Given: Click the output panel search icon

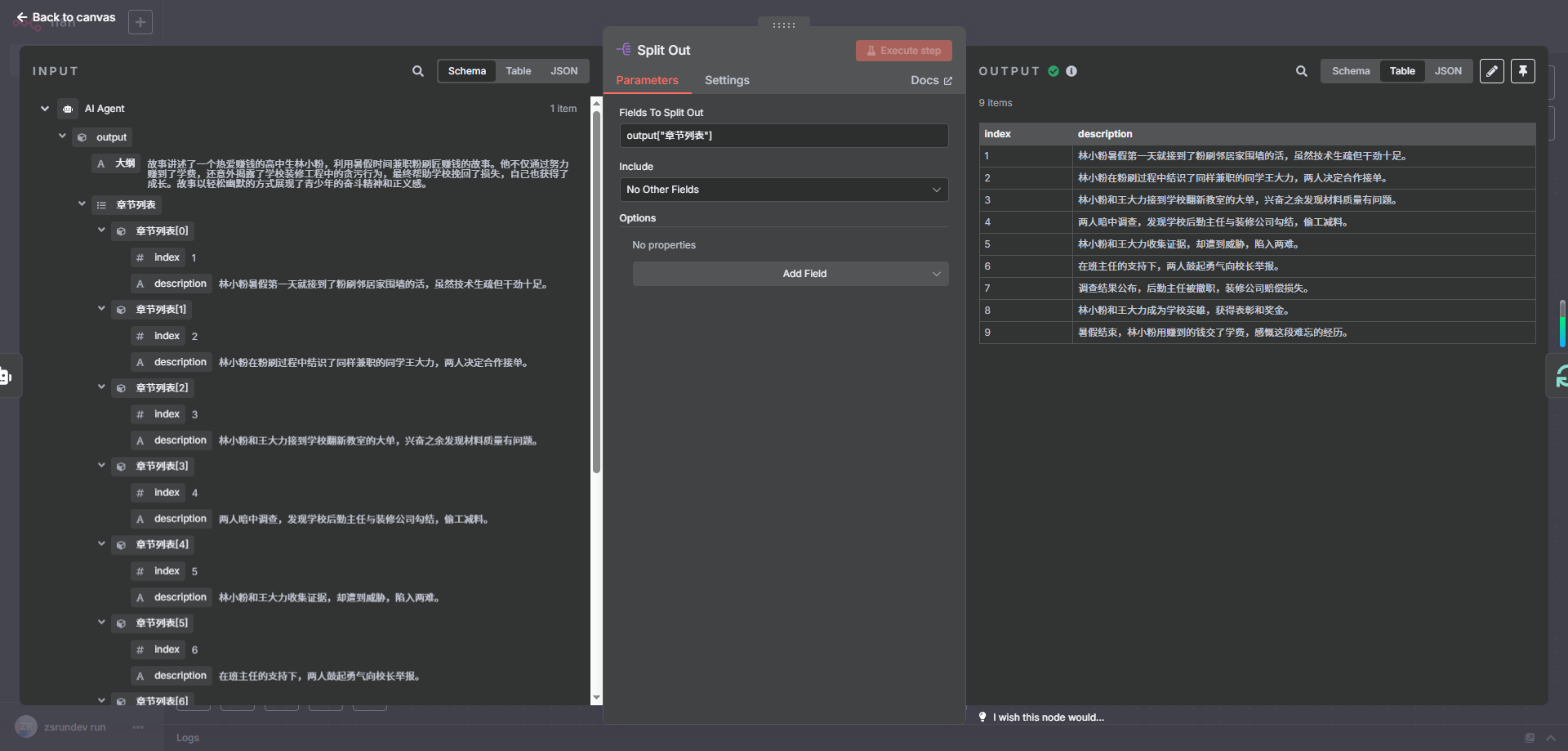Looking at the screenshot, I should click(x=1301, y=71).
